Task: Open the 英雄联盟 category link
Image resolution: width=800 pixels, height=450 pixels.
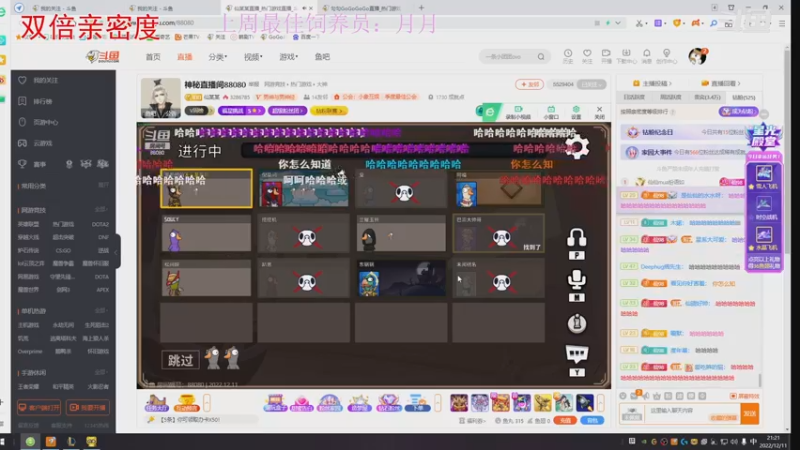Action: (28, 224)
